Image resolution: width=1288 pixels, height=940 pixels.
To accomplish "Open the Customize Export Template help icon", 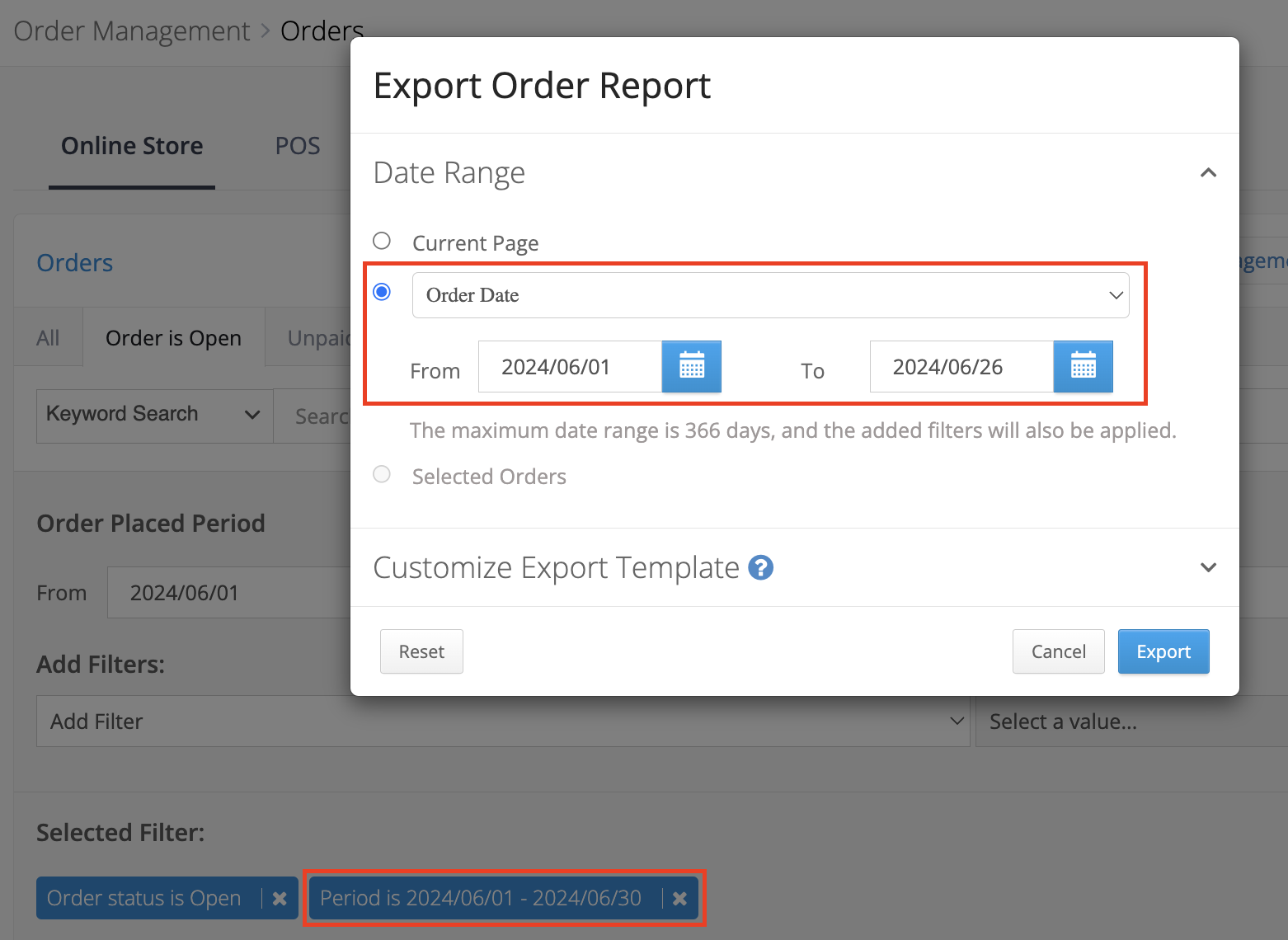I will tap(760, 567).
